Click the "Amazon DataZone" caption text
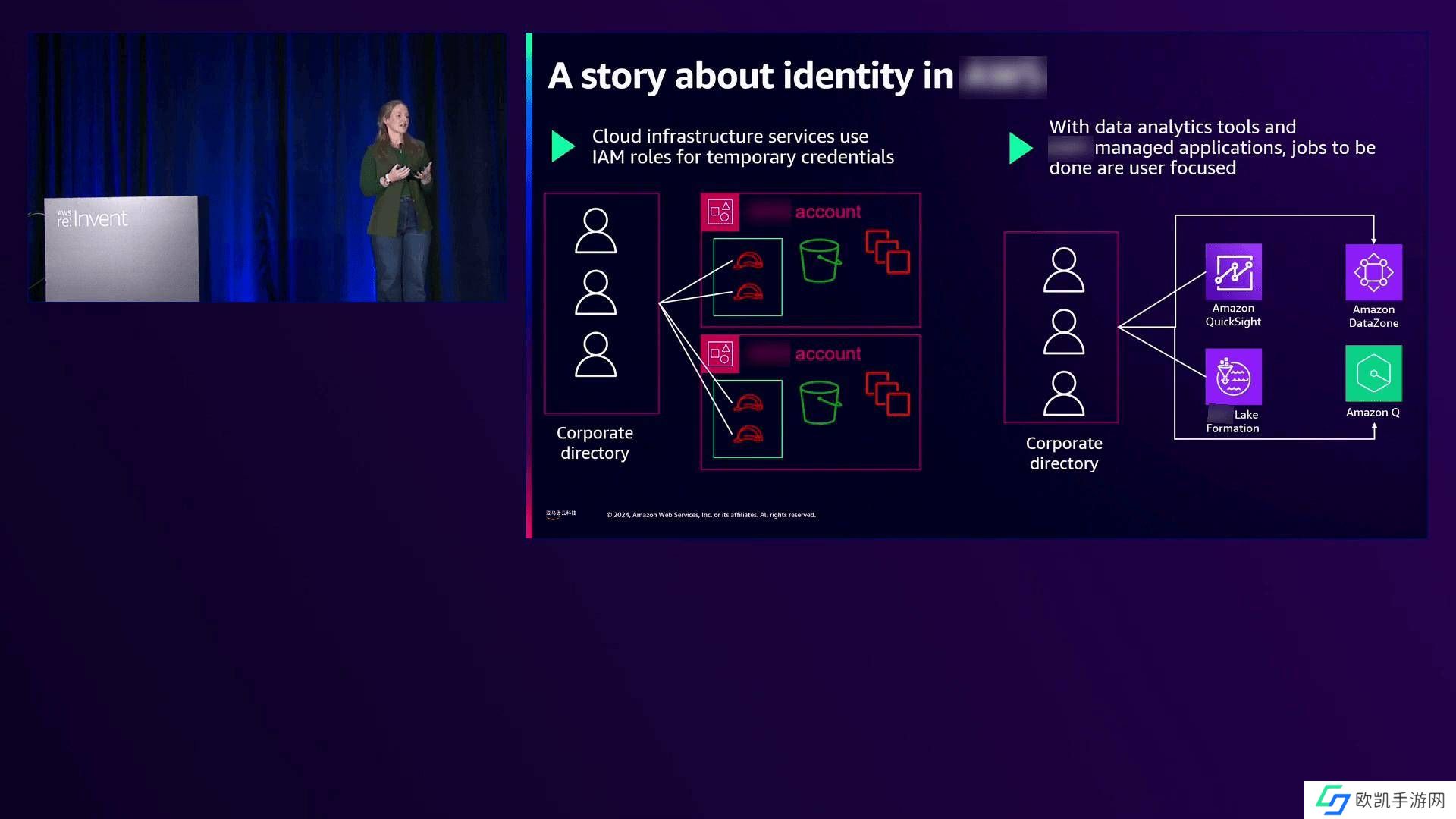Viewport: 1456px width, 819px height. click(x=1373, y=316)
